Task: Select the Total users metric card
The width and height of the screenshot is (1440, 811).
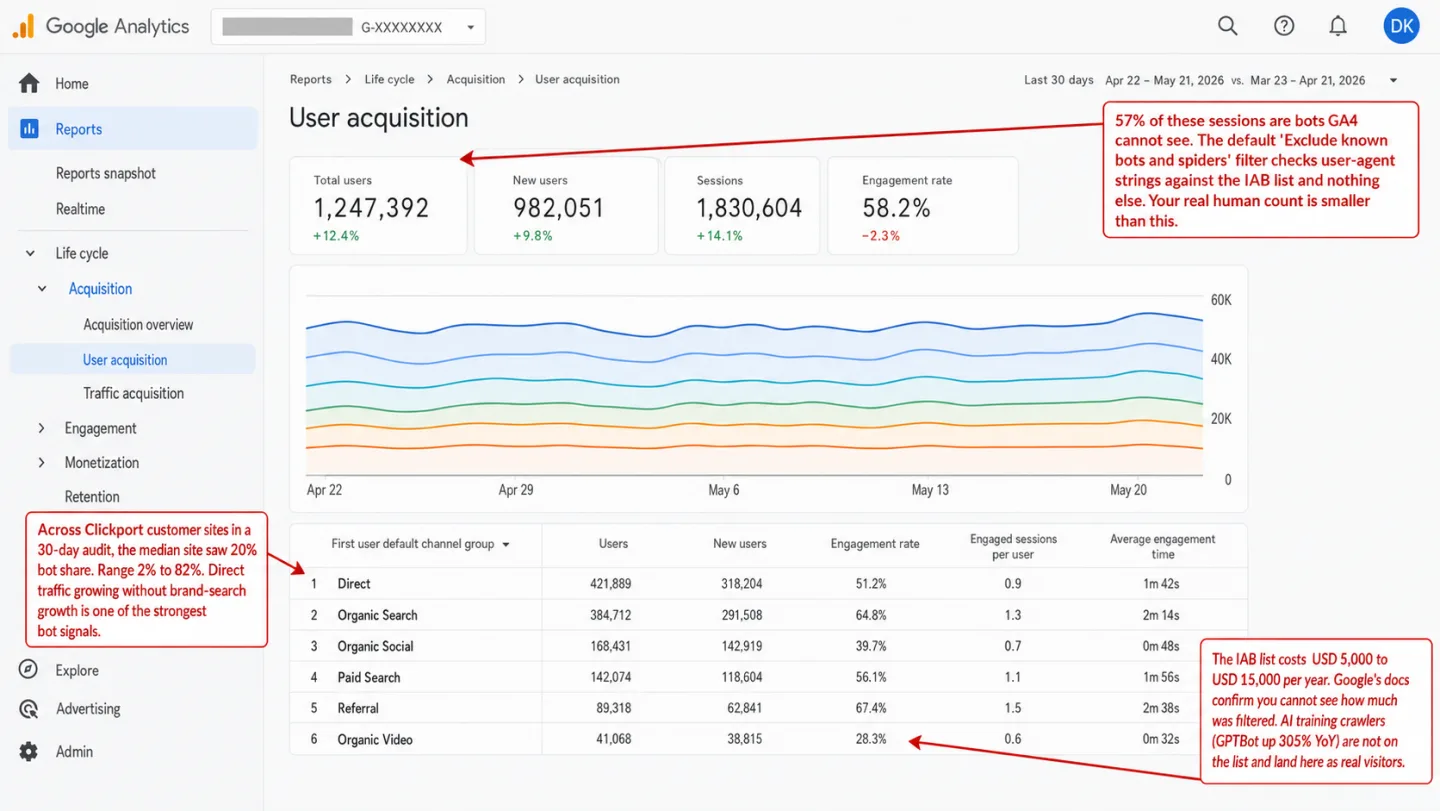Action: (378, 205)
